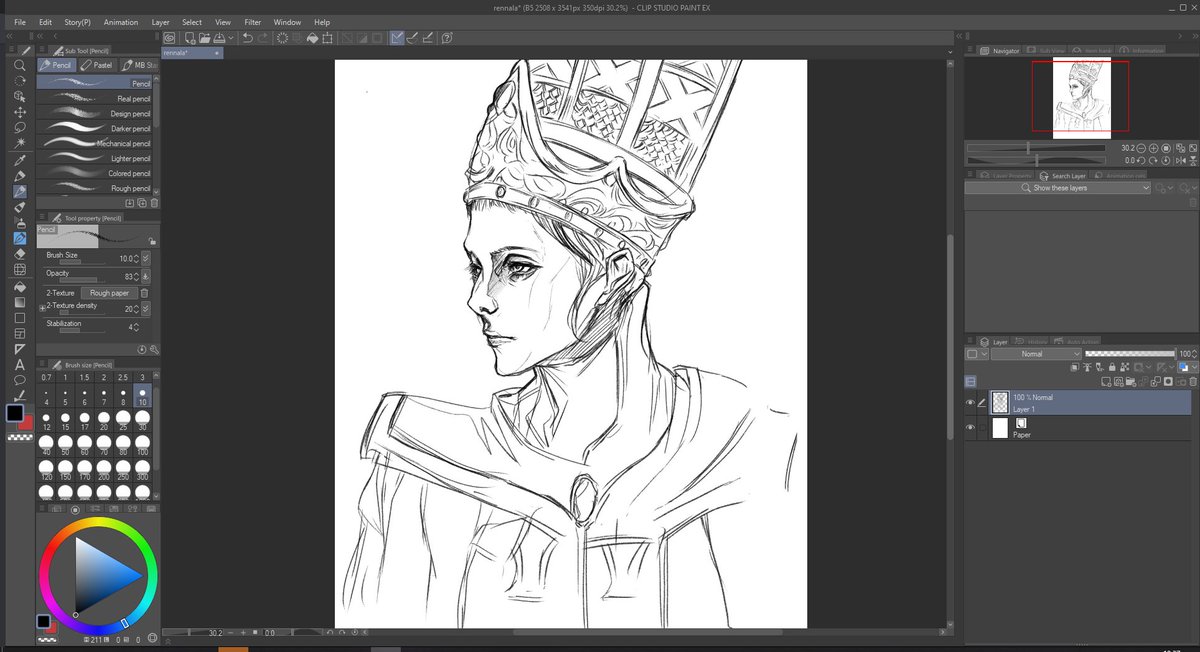This screenshot has width=1200, height=652.
Task: Remove the 2-Texture with trash icon
Action: pyautogui.click(x=144, y=293)
